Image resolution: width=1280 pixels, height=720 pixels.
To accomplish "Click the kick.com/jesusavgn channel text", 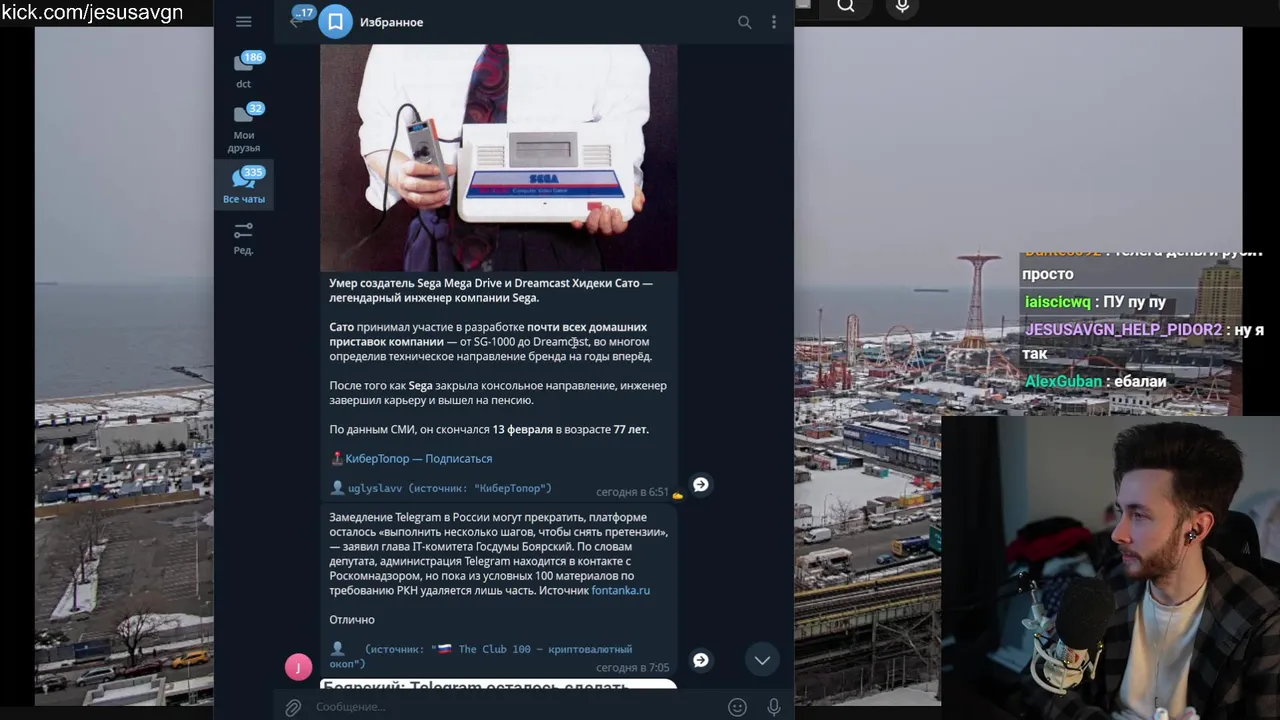I will tap(92, 12).
